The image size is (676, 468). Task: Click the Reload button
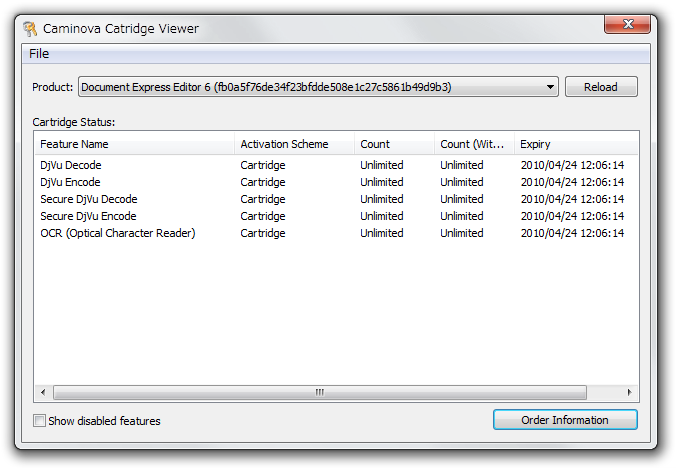click(601, 87)
